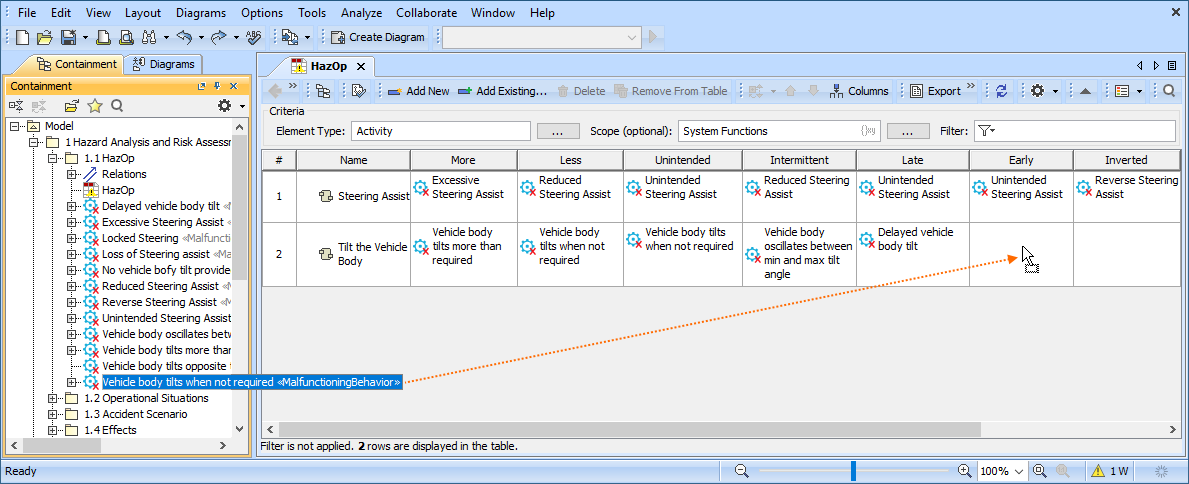
Task: Click the zoom in magnifier icon
Action: click(x=964, y=471)
